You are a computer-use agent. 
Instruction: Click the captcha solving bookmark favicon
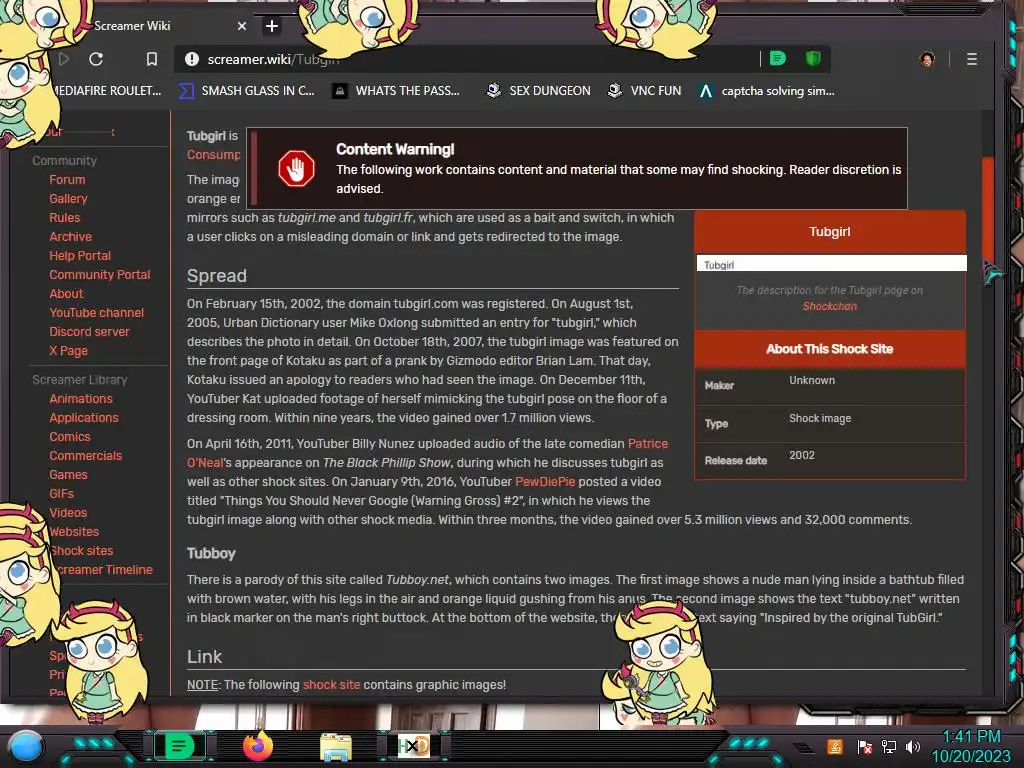(705, 91)
